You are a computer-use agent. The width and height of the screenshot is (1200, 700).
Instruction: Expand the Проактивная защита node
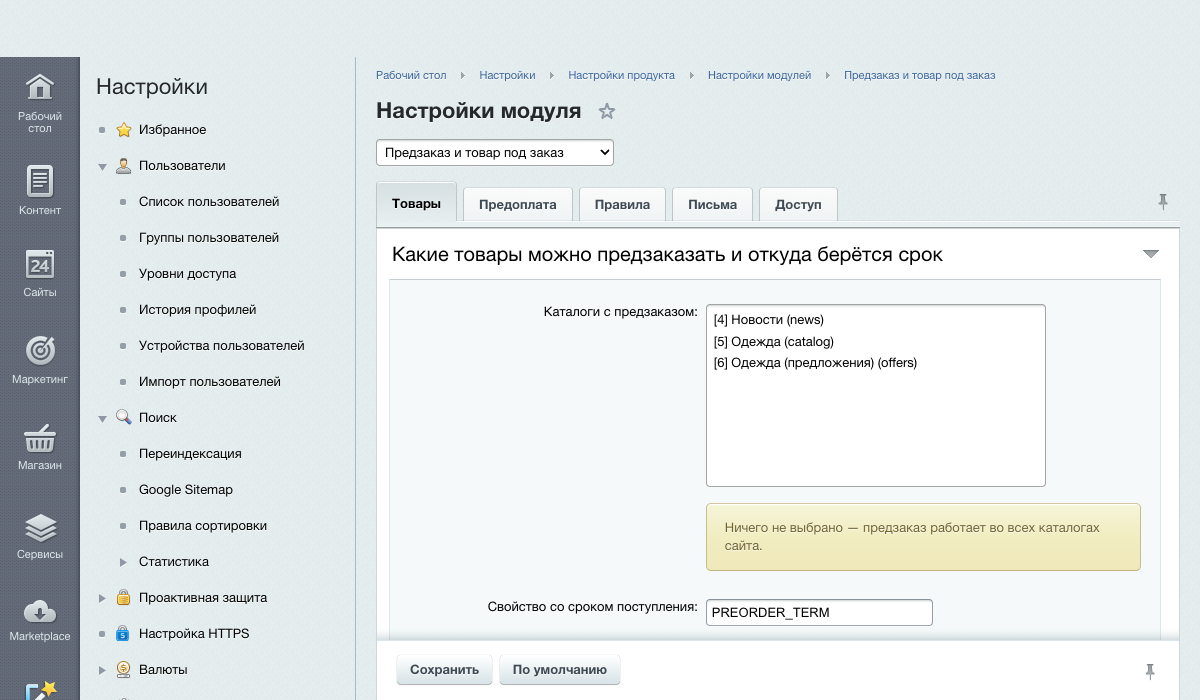click(102, 598)
